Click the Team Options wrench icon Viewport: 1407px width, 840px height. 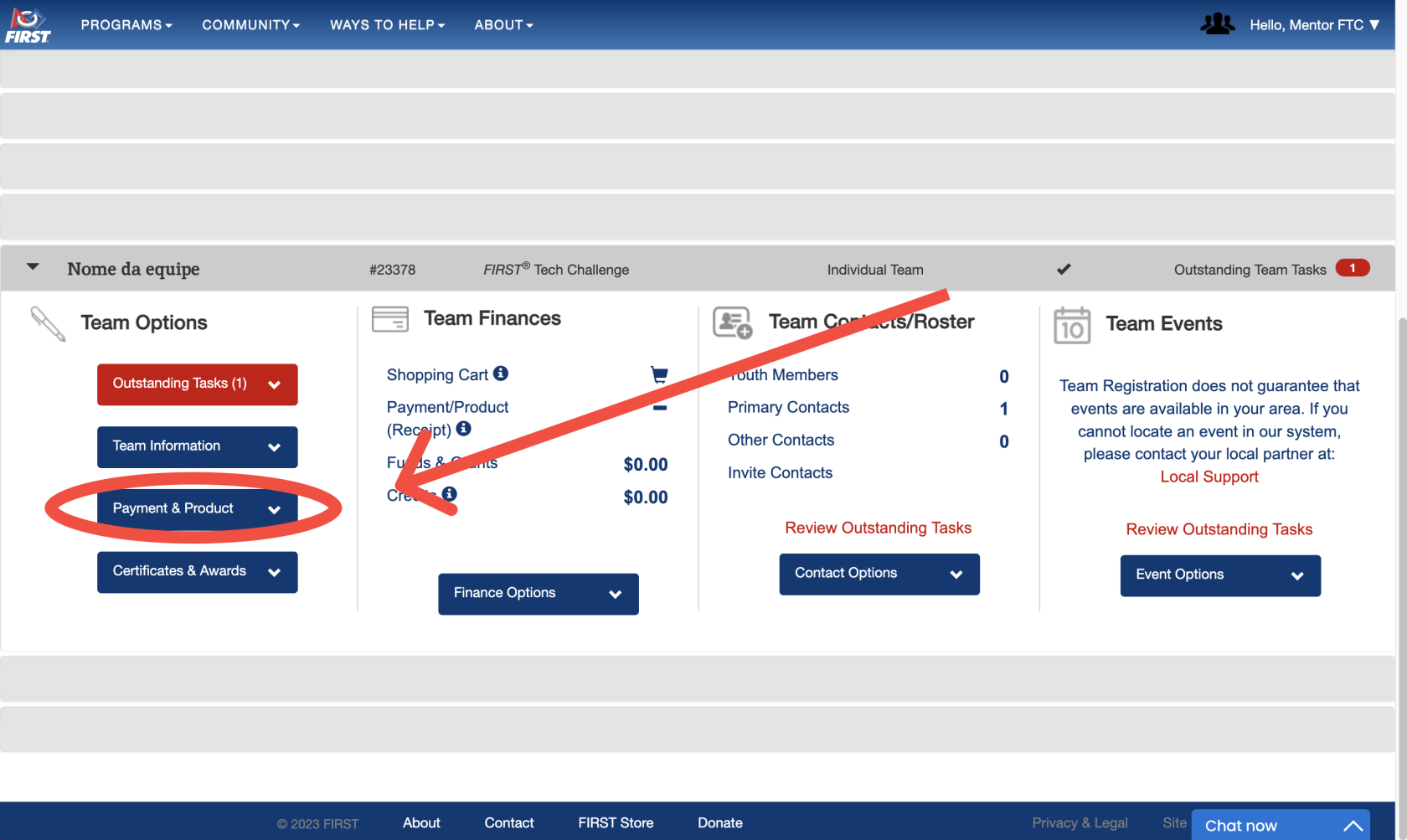(x=48, y=323)
